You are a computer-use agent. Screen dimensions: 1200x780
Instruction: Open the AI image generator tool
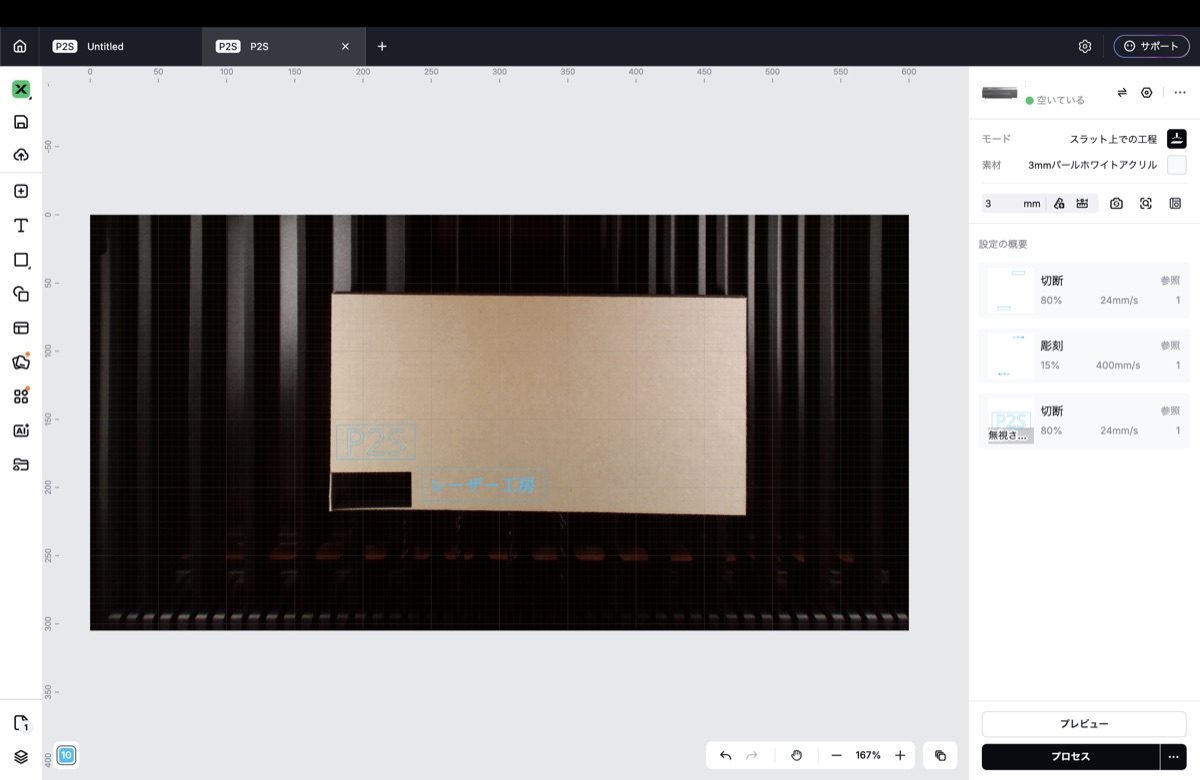click(x=21, y=430)
